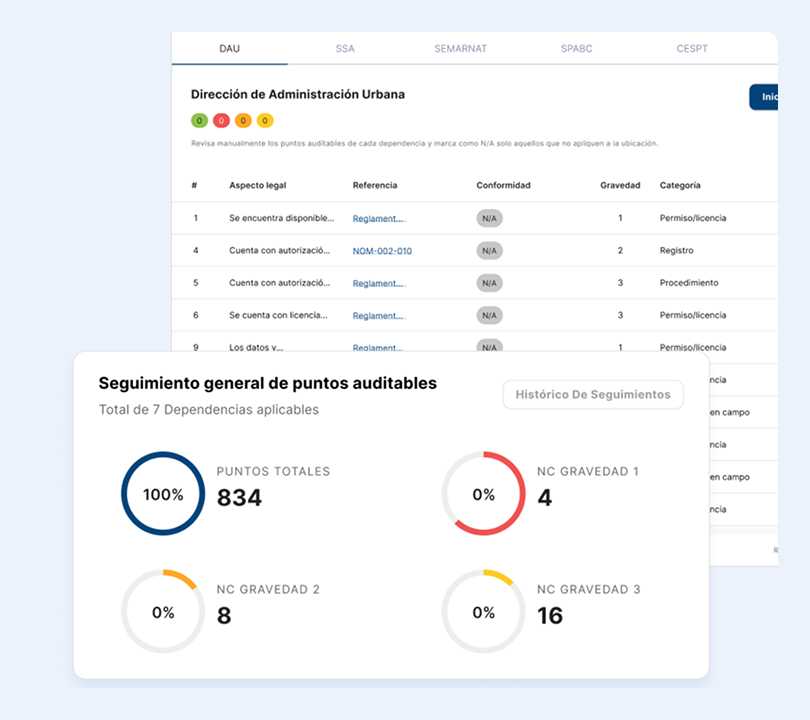Click the Registro category cell
The width and height of the screenshot is (810, 720).
point(676,251)
